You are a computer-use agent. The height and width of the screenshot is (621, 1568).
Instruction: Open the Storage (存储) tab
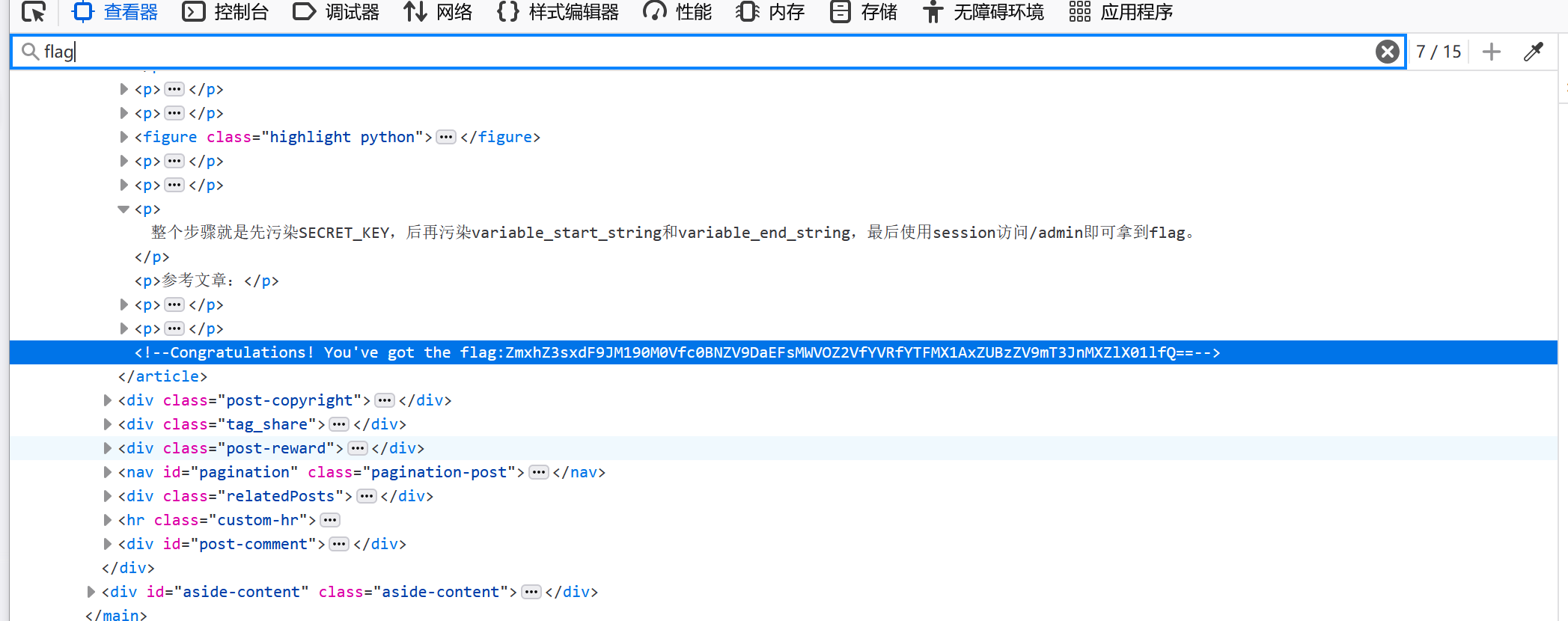[x=864, y=12]
